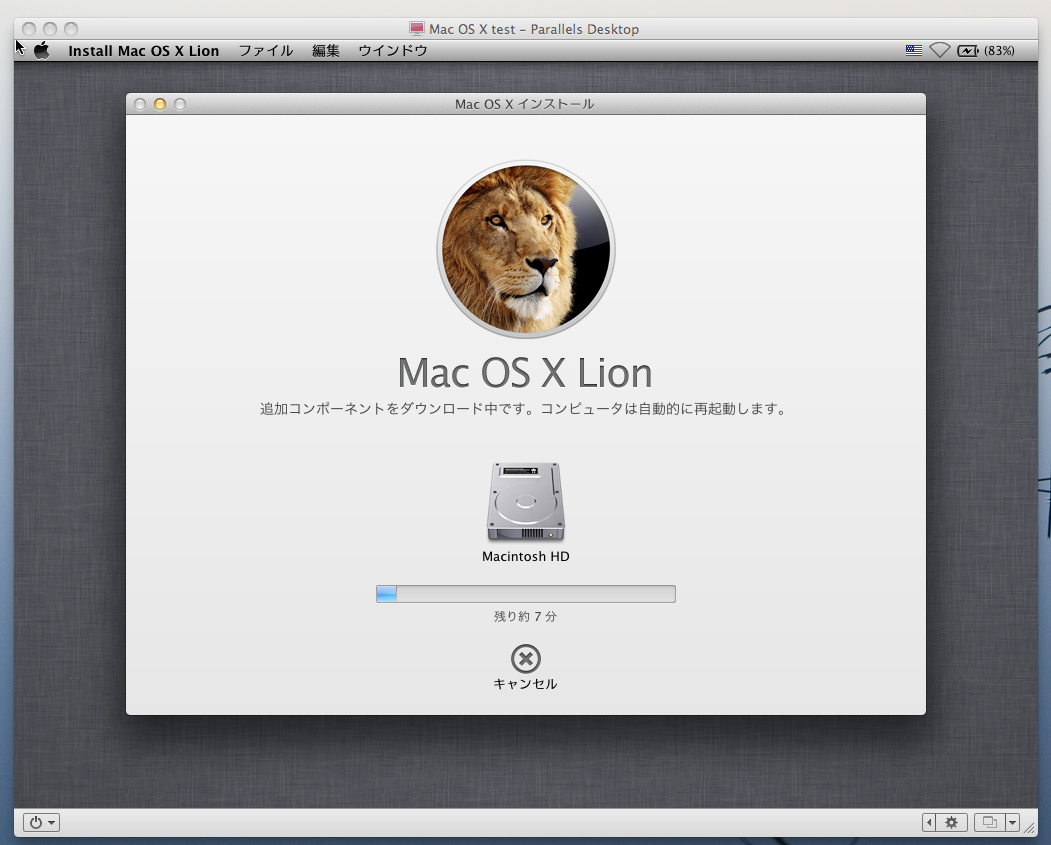The image size is (1051, 845).
Task: Expand the power button dropdown arrow
Action: pyautogui.click(x=52, y=822)
